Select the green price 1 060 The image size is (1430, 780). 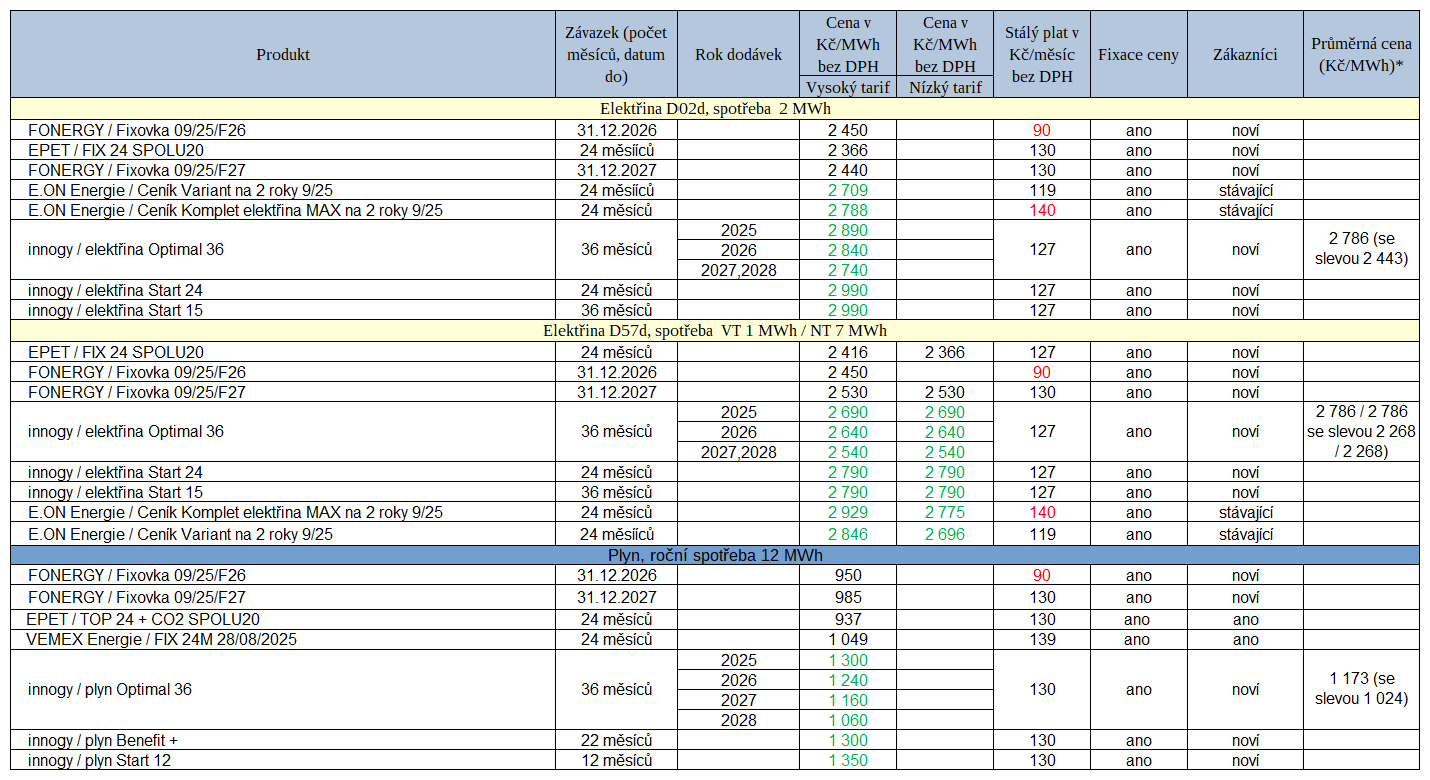pyautogui.click(x=847, y=720)
